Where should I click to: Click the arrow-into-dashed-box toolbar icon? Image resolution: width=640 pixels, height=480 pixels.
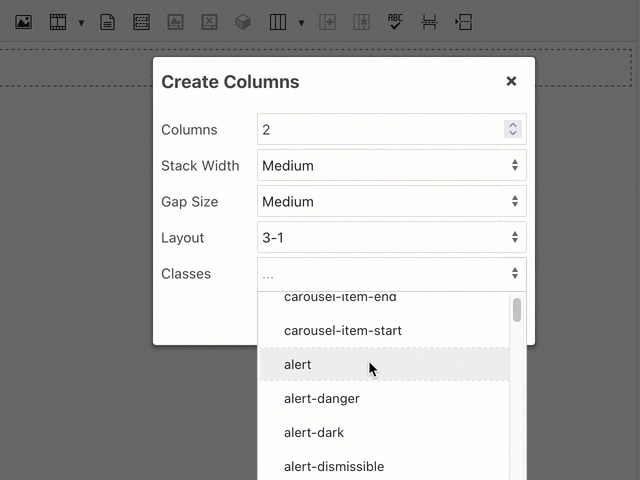pyautogui.click(x=464, y=22)
